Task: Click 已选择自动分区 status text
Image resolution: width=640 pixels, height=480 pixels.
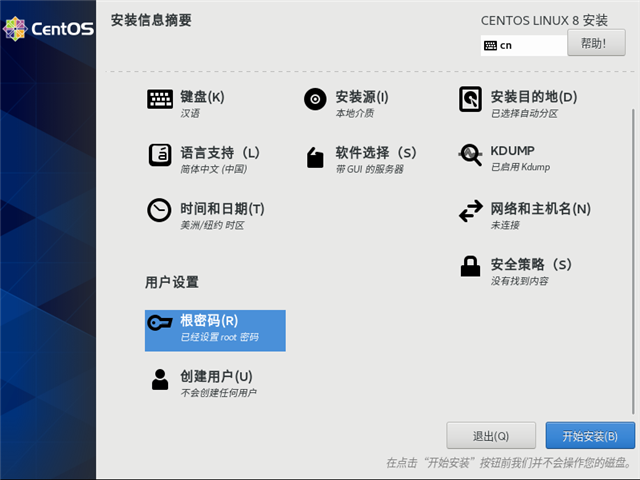Action: pos(524,113)
